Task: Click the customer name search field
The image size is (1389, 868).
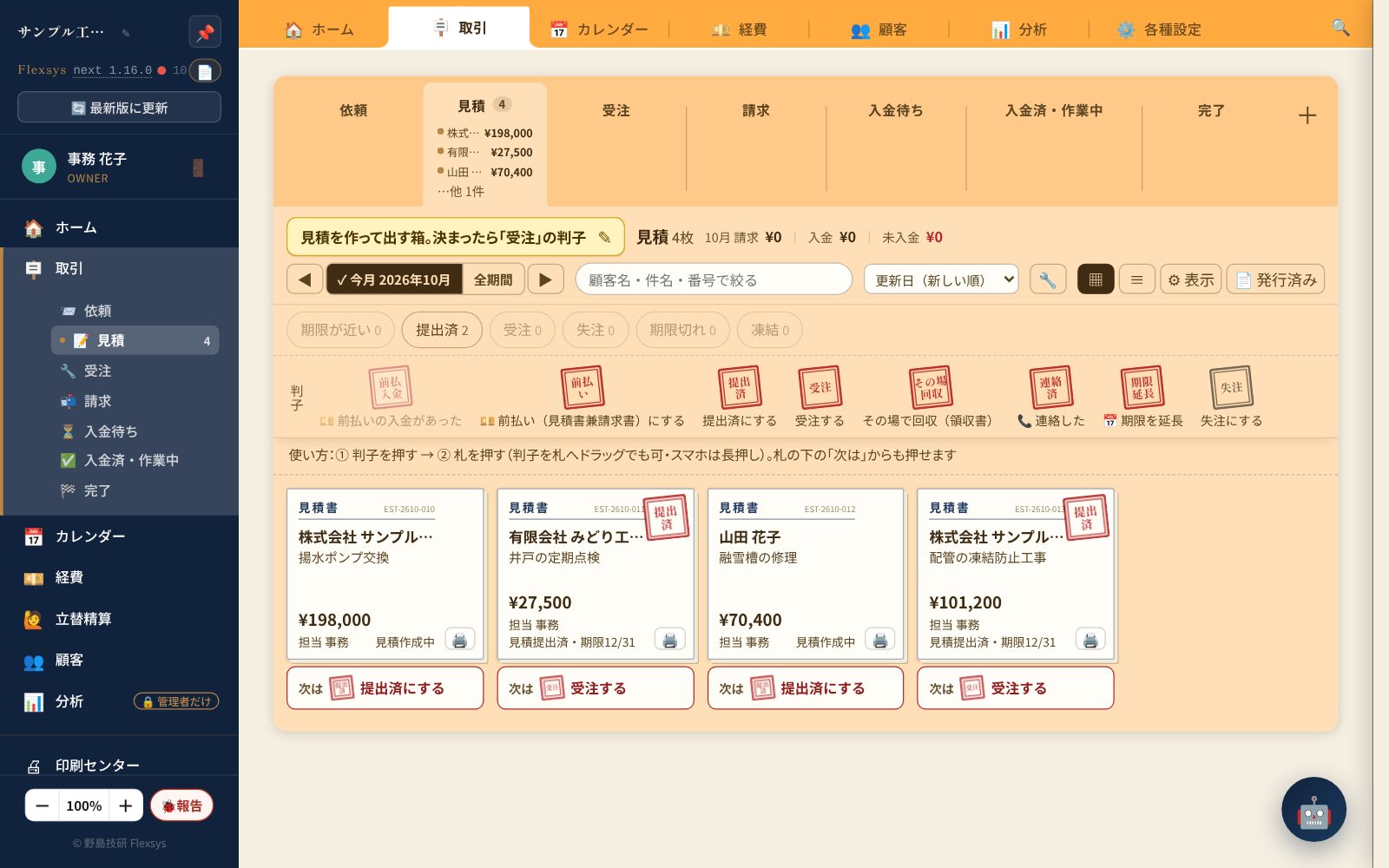Action: pos(714,279)
